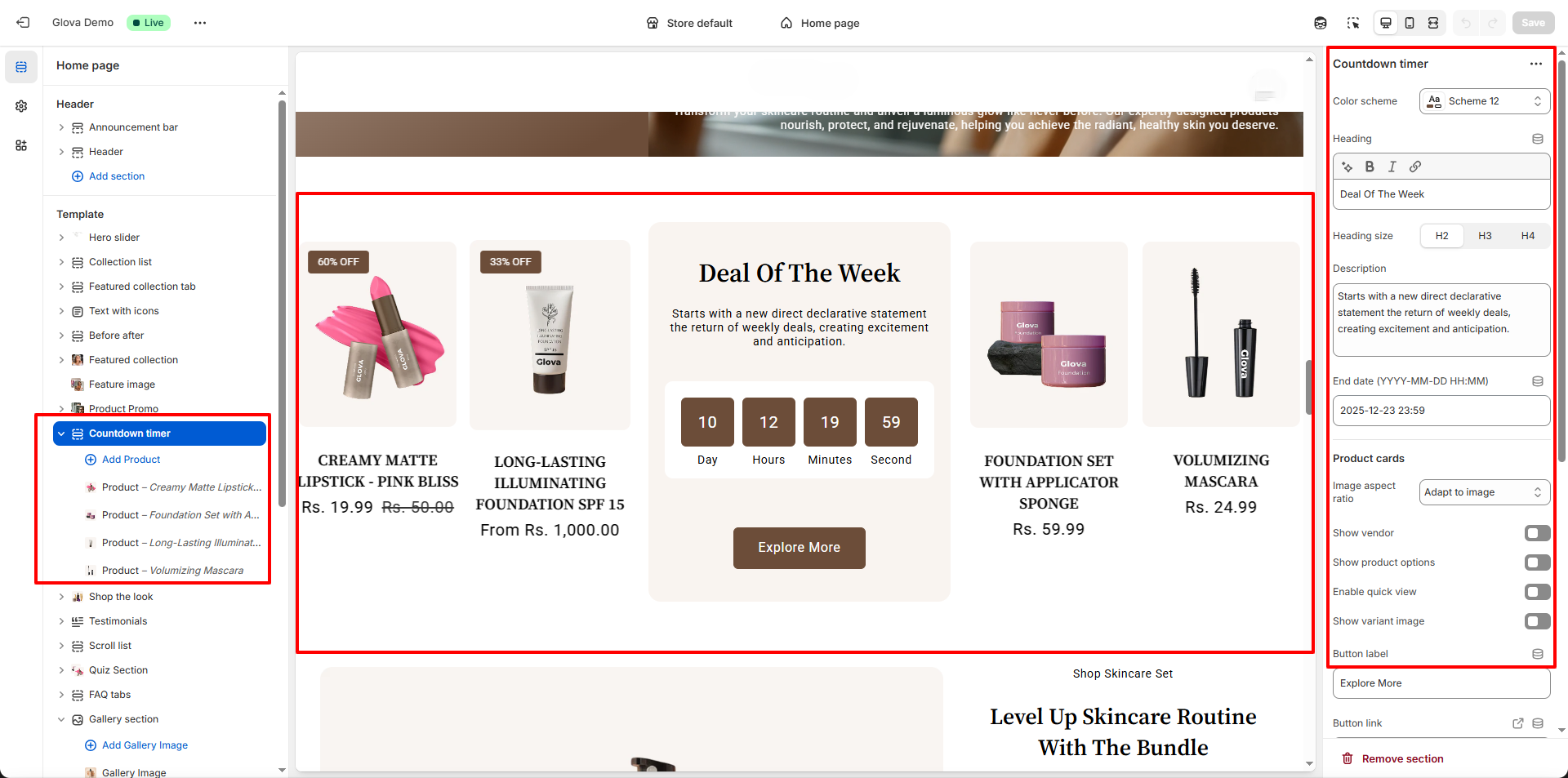The image size is (1568, 778).
Task: Insert link icon in heading editor
Action: point(1415,167)
